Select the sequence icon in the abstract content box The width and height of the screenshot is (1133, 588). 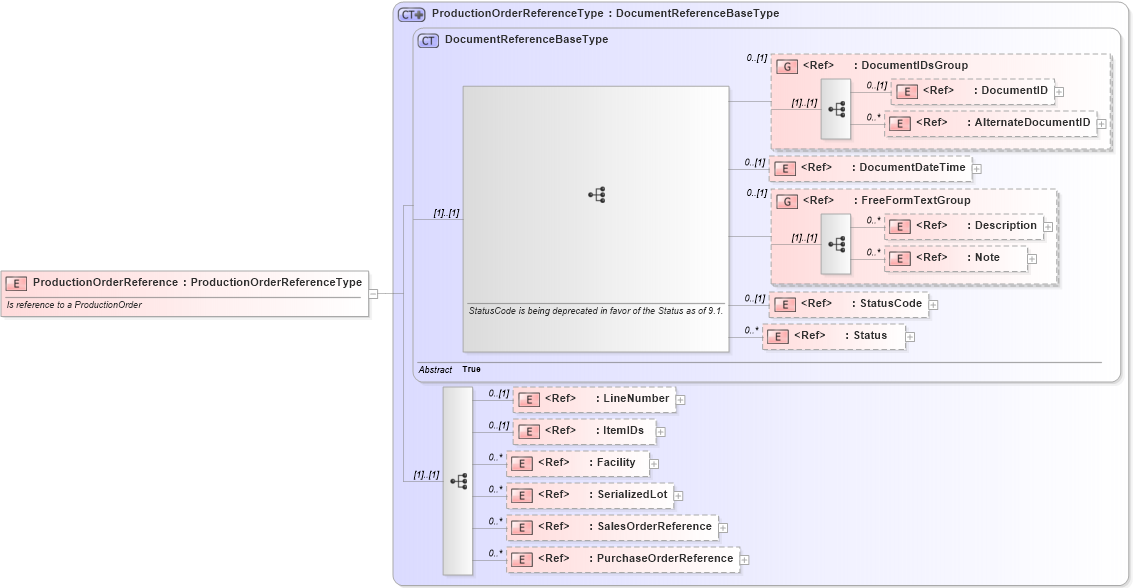597,194
